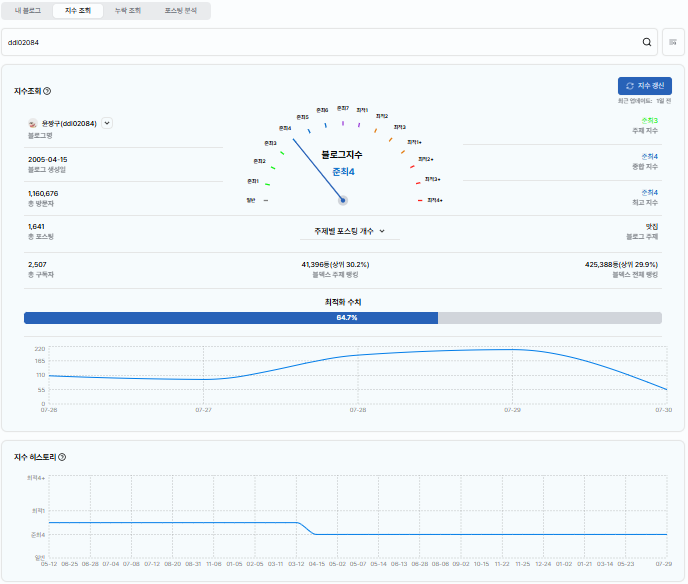Click the 2,507 subscribers value

click(37, 264)
